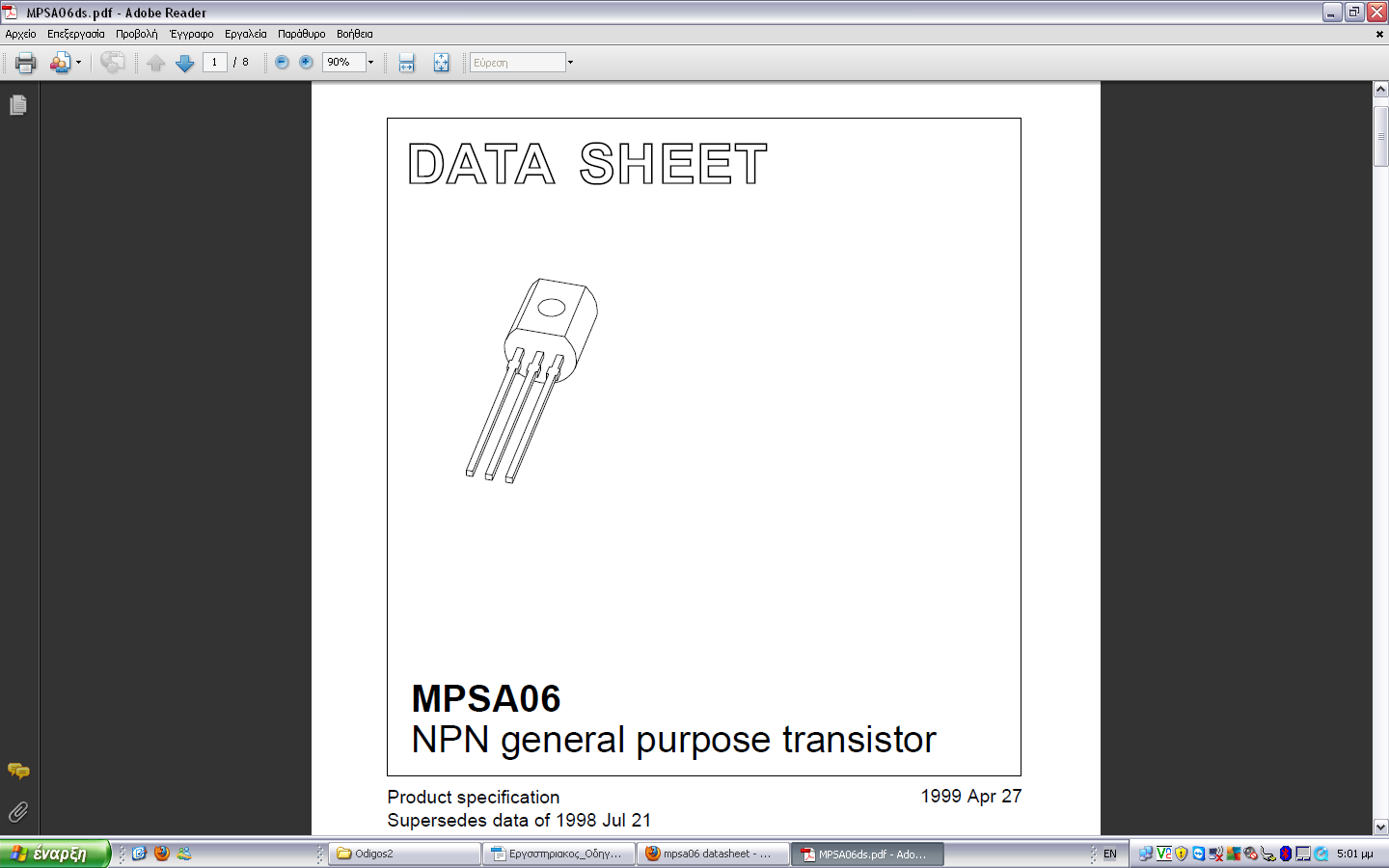Click the monitor display tray icon
This screenshot has height=868, width=1389.
tap(1303, 854)
